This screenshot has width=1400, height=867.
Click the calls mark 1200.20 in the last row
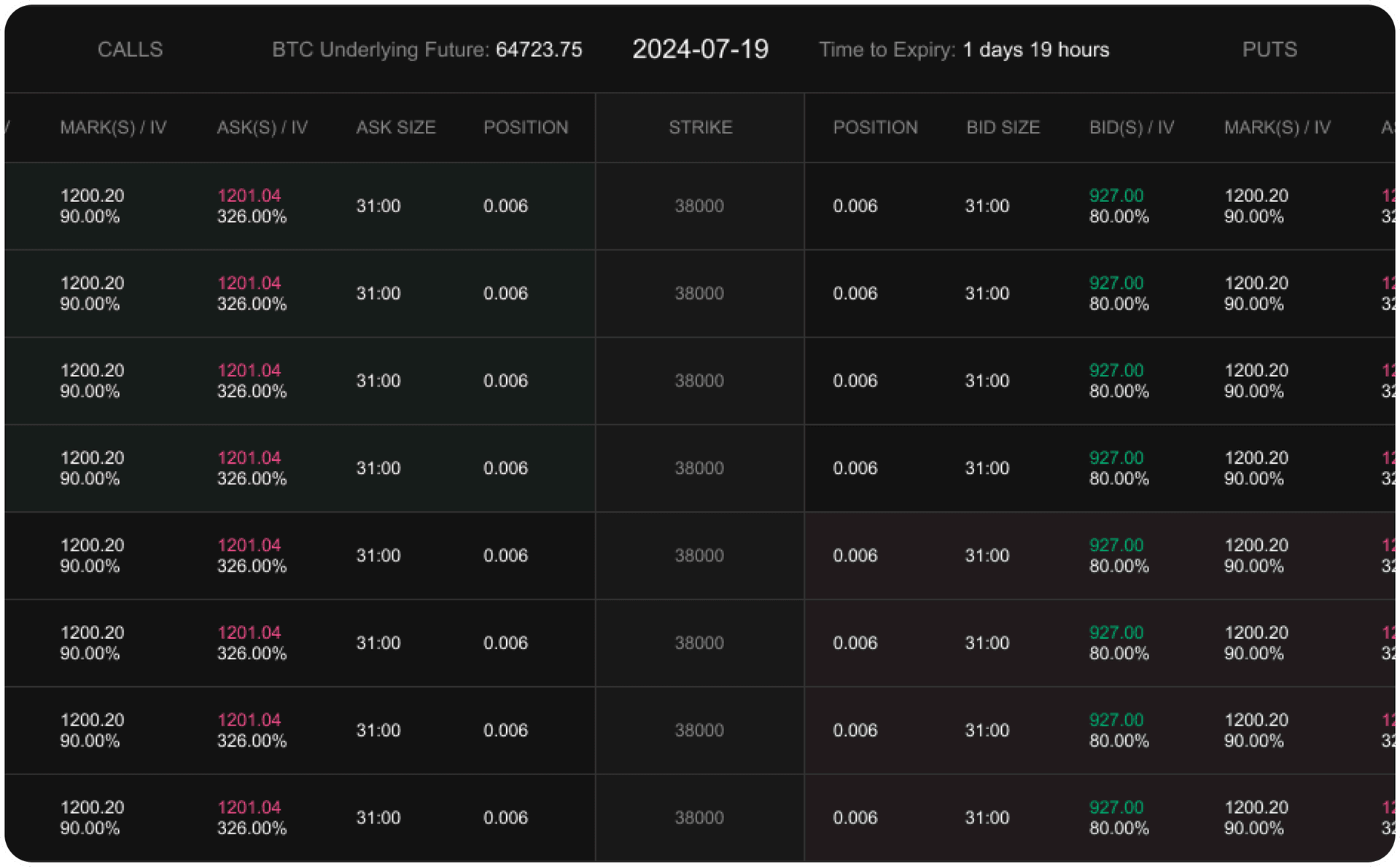[x=92, y=807]
